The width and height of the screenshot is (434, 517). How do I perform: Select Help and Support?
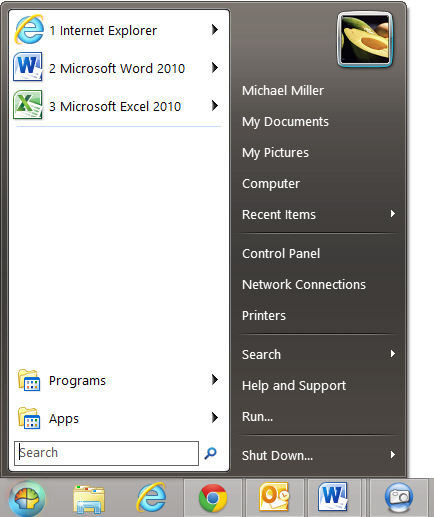click(294, 386)
